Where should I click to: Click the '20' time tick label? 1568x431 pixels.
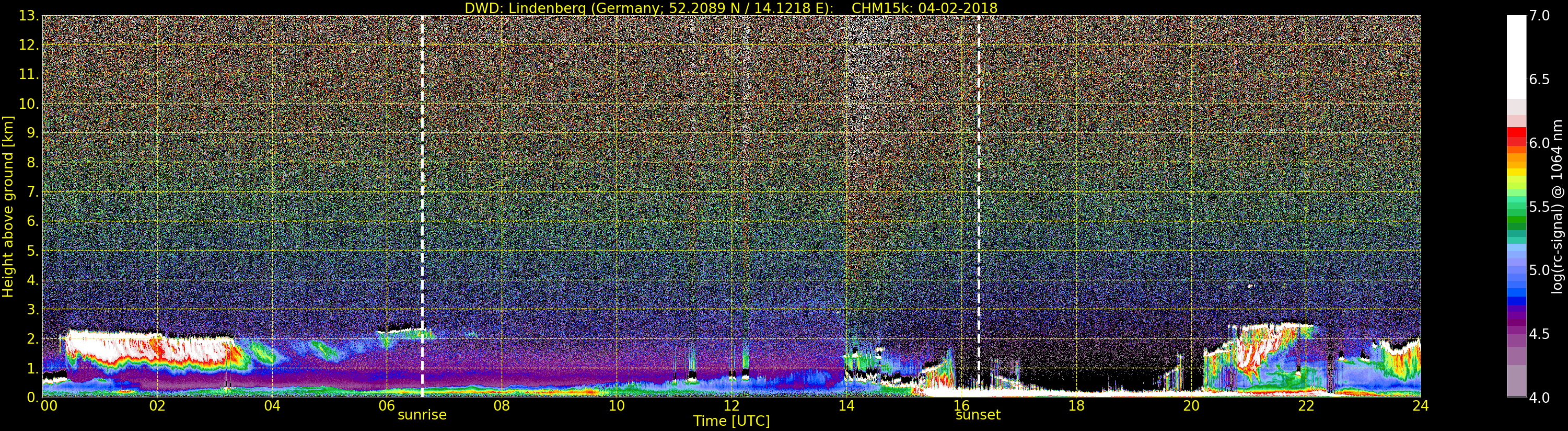tap(1191, 405)
